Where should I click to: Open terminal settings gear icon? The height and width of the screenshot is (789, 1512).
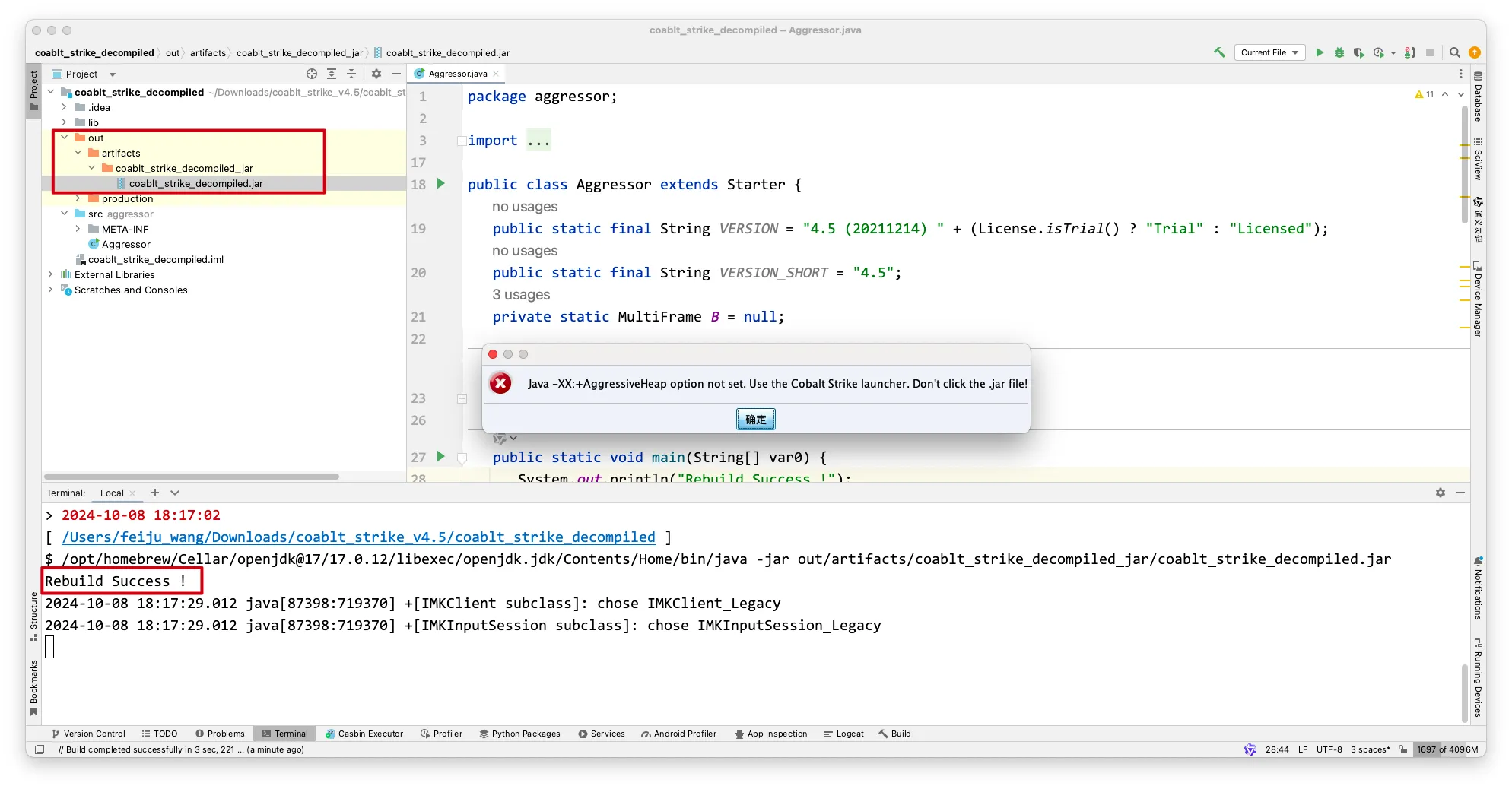[1440, 493]
